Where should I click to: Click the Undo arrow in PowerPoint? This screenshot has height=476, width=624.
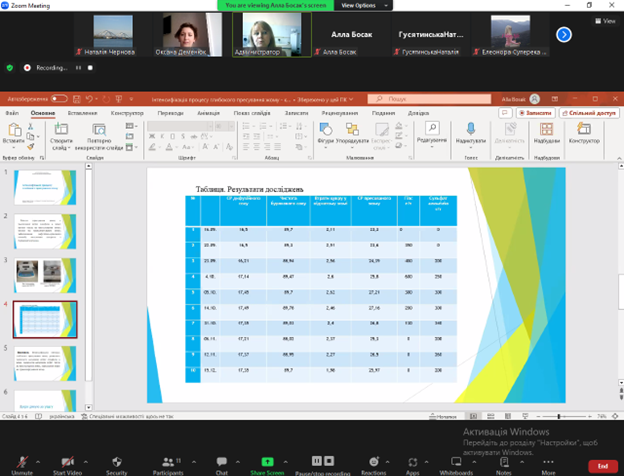[x=89, y=99]
